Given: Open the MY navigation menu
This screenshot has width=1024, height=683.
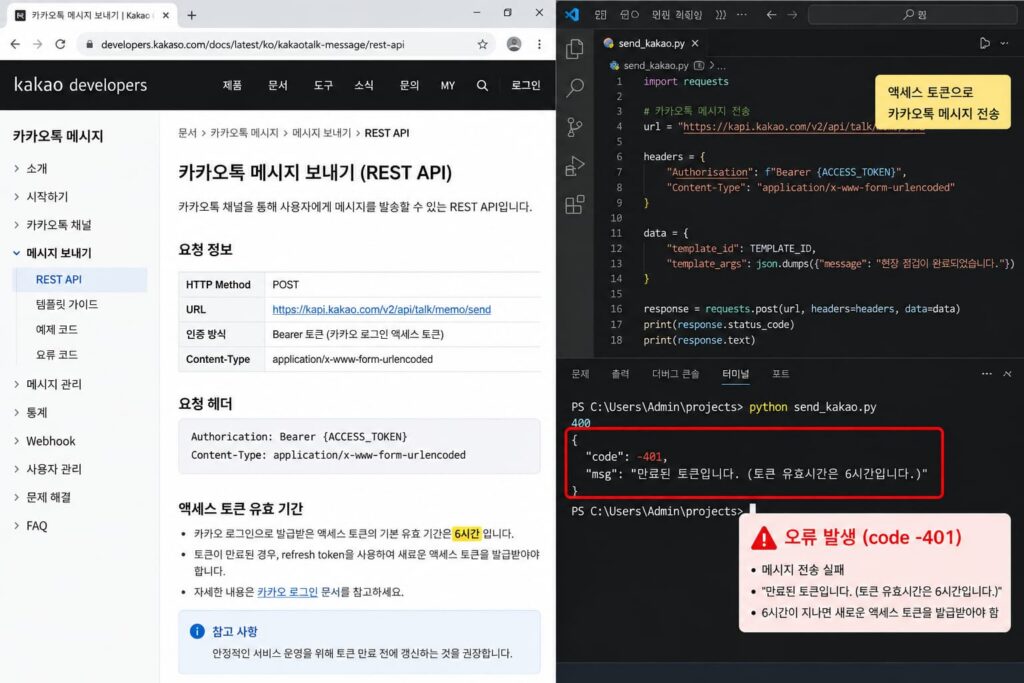Looking at the screenshot, I should [x=447, y=86].
